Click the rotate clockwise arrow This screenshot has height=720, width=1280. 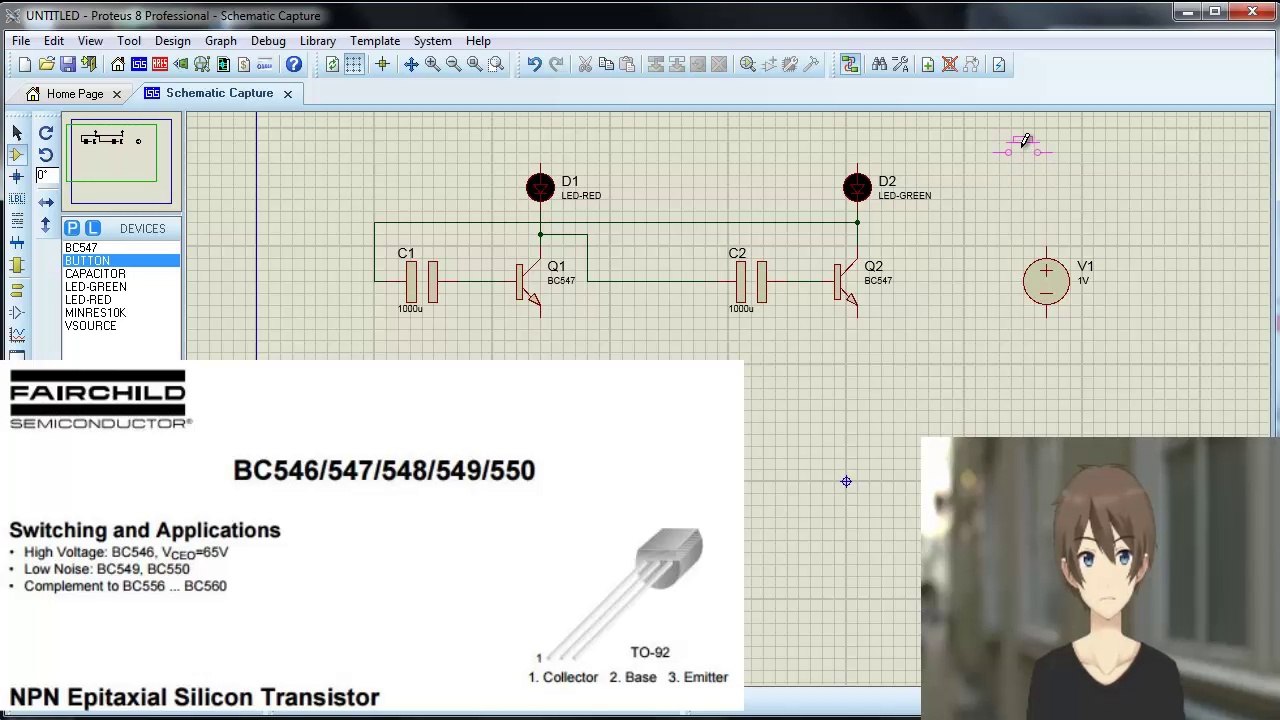pyautogui.click(x=46, y=133)
